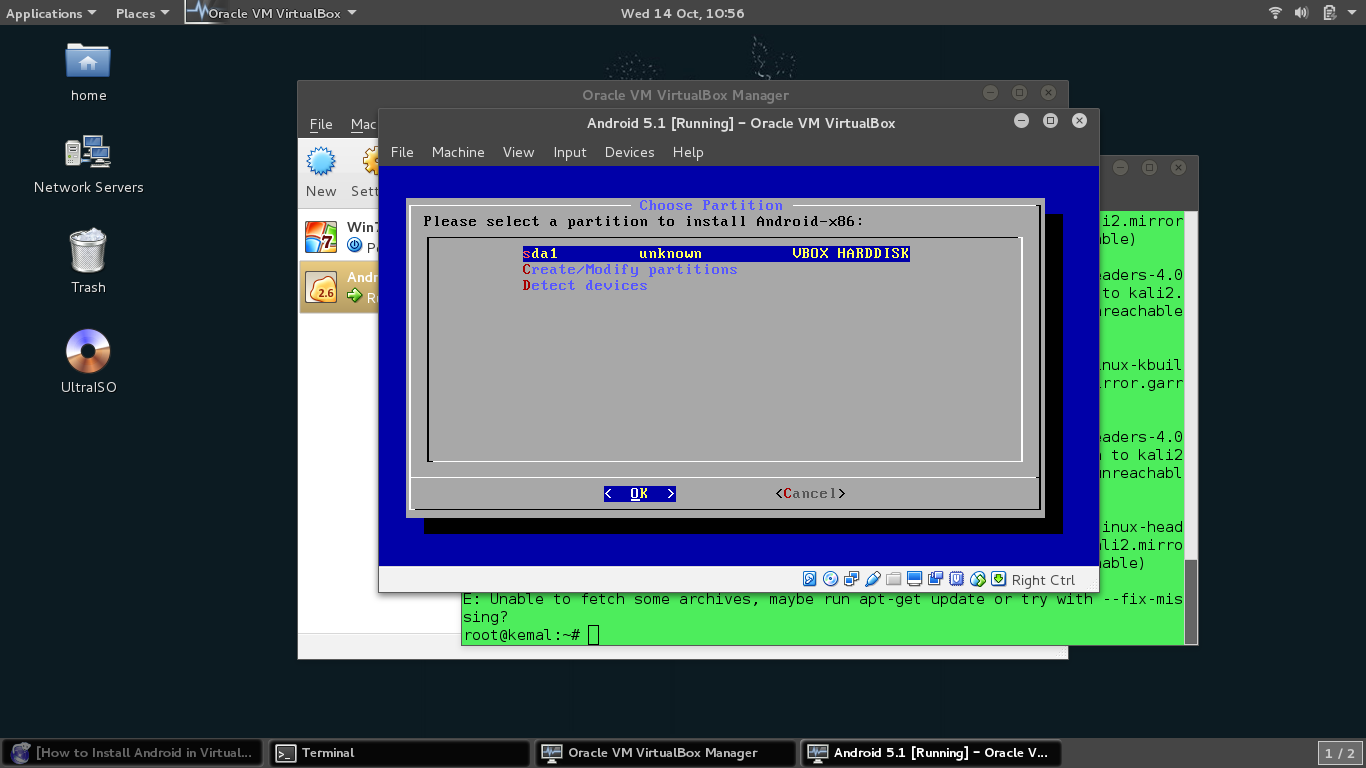The width and height of the screenshot is (1366, 768).
Task: Close the VirtualBox Manager window
Action: (1048, 93)
